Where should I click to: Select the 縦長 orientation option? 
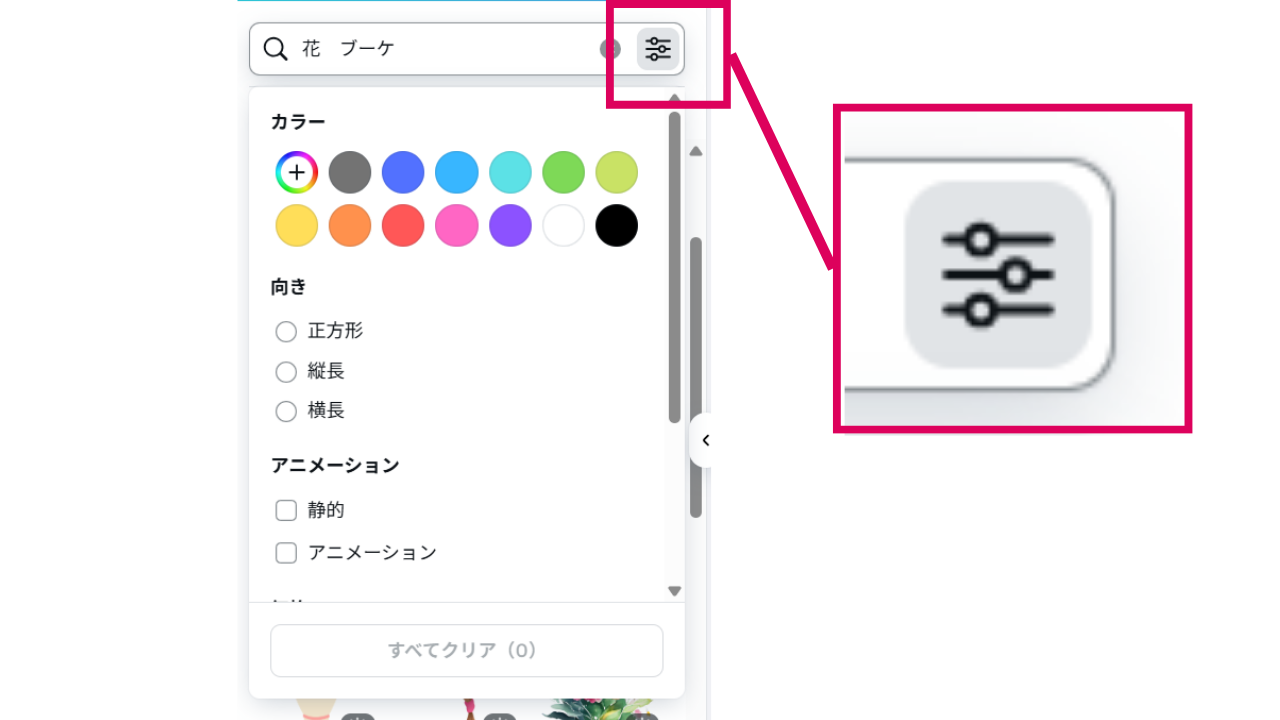click(x=286, y=372)
